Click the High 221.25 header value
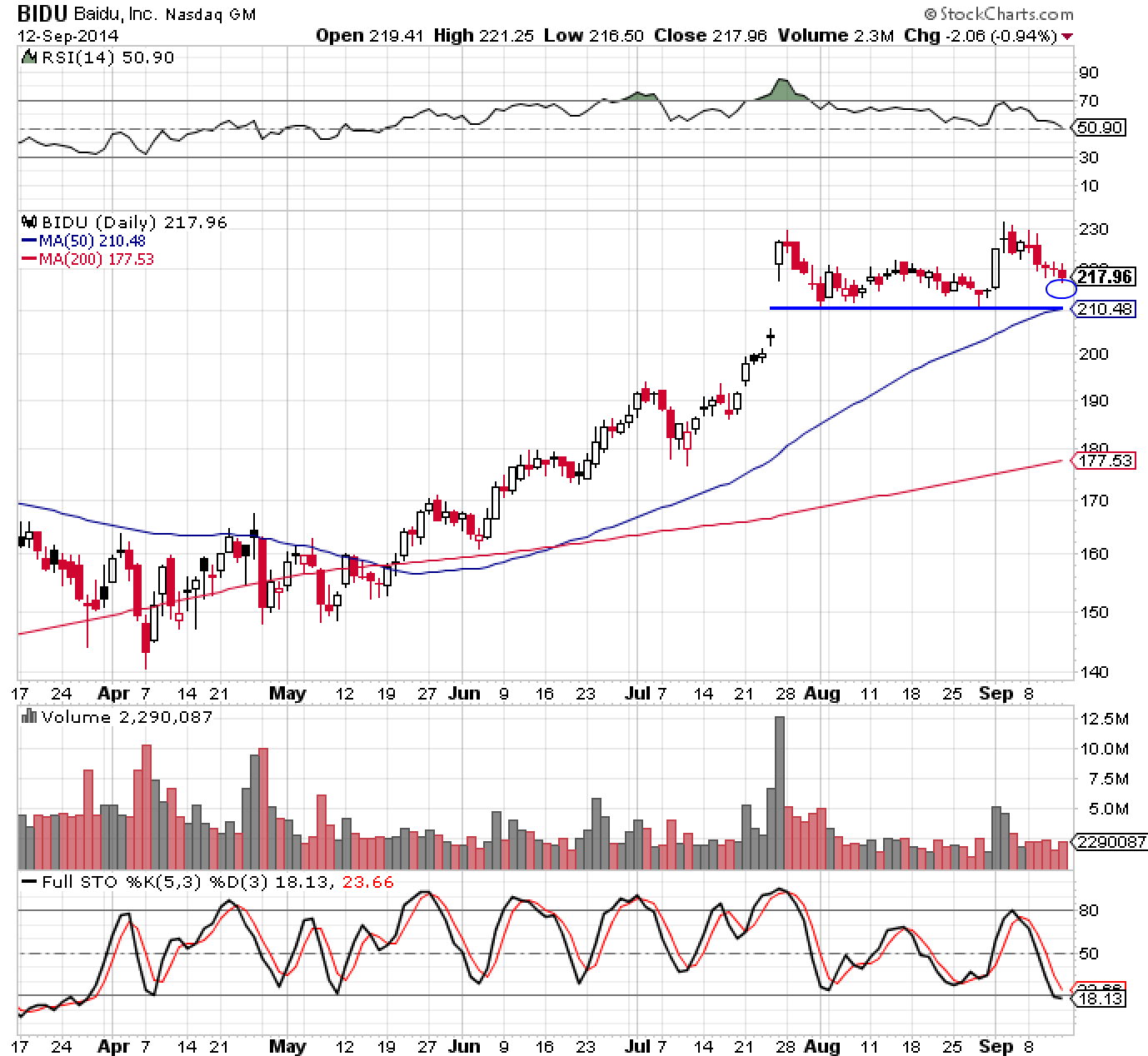The height and width of the screenshot is (1056, 1148). pos(484,36)
